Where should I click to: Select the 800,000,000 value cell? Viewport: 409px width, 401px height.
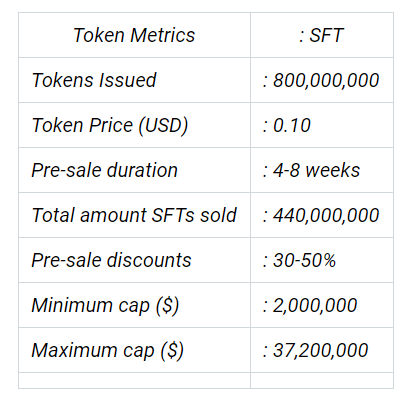[322, 80]
